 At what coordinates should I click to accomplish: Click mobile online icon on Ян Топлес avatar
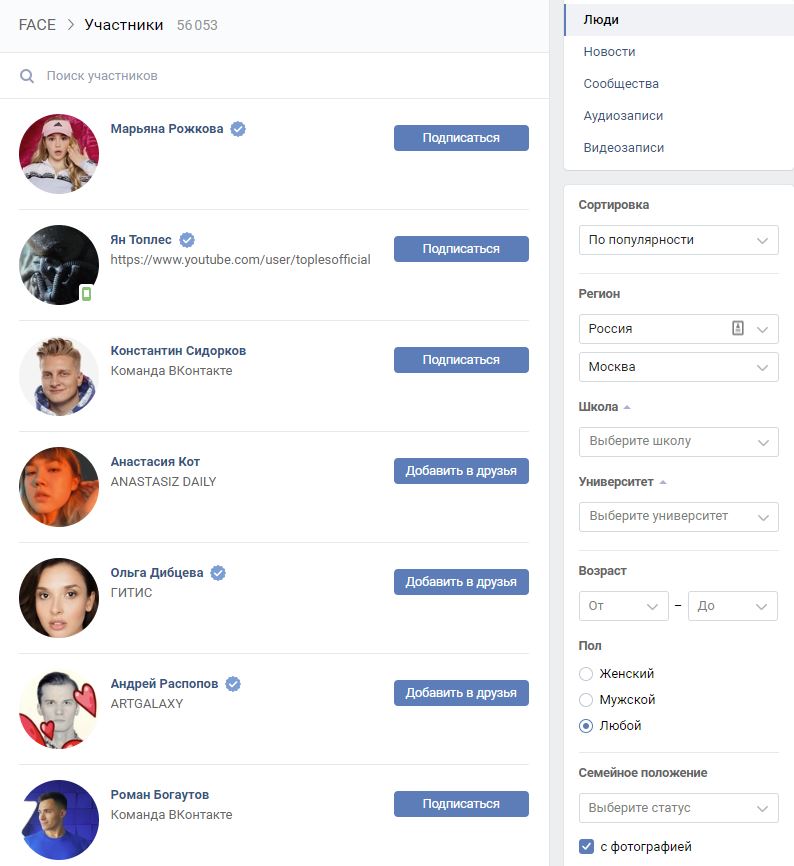(86, 293)
